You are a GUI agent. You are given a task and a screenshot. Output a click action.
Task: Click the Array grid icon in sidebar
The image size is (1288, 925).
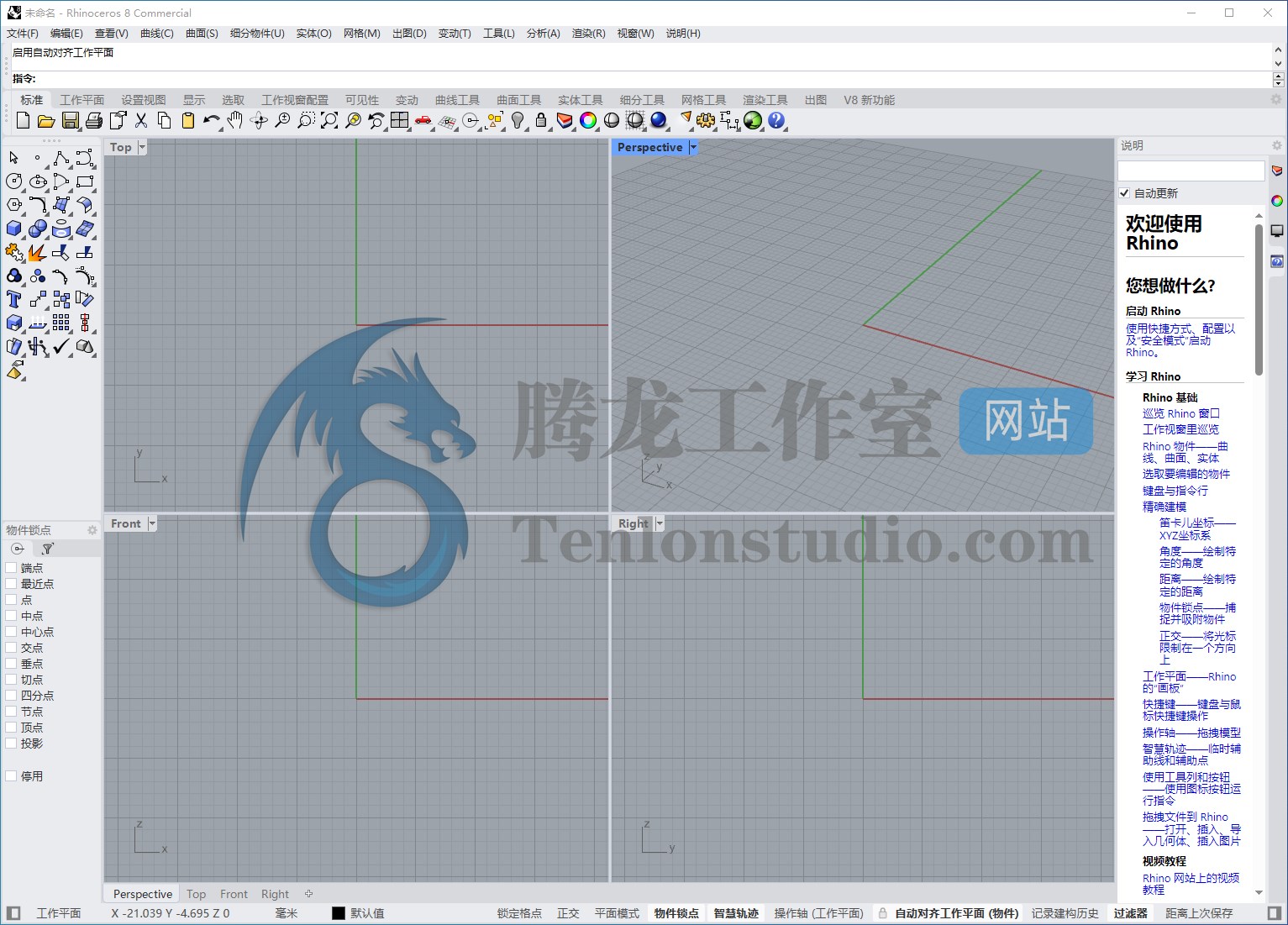point(61,323)
